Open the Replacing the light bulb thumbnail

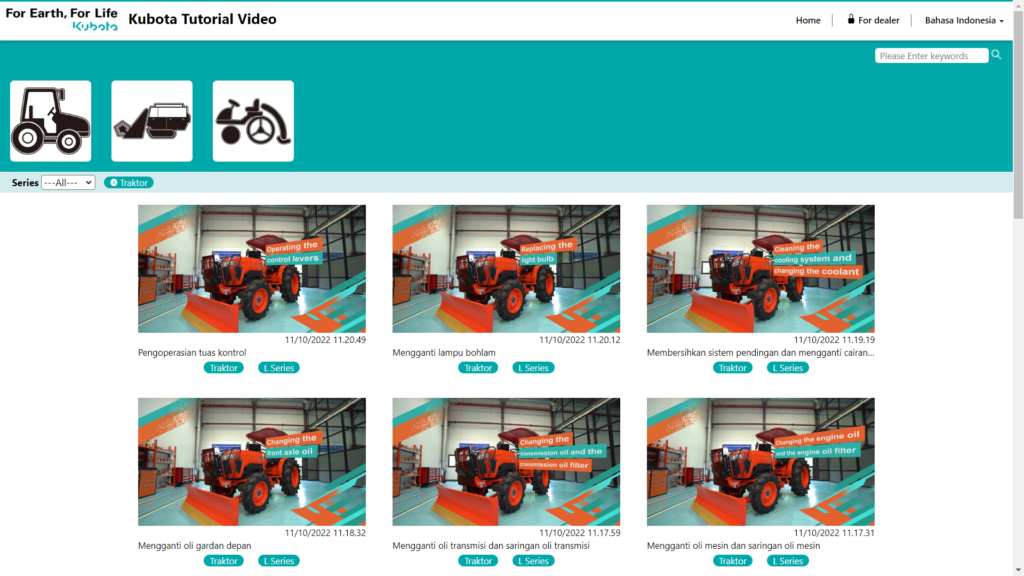pos(506,269)
